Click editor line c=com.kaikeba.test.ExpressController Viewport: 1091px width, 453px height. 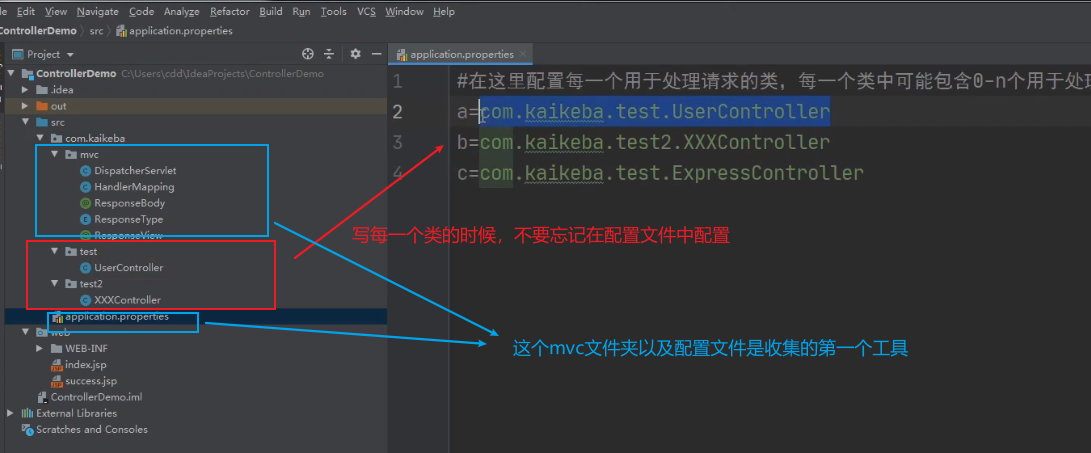[660, 173]
